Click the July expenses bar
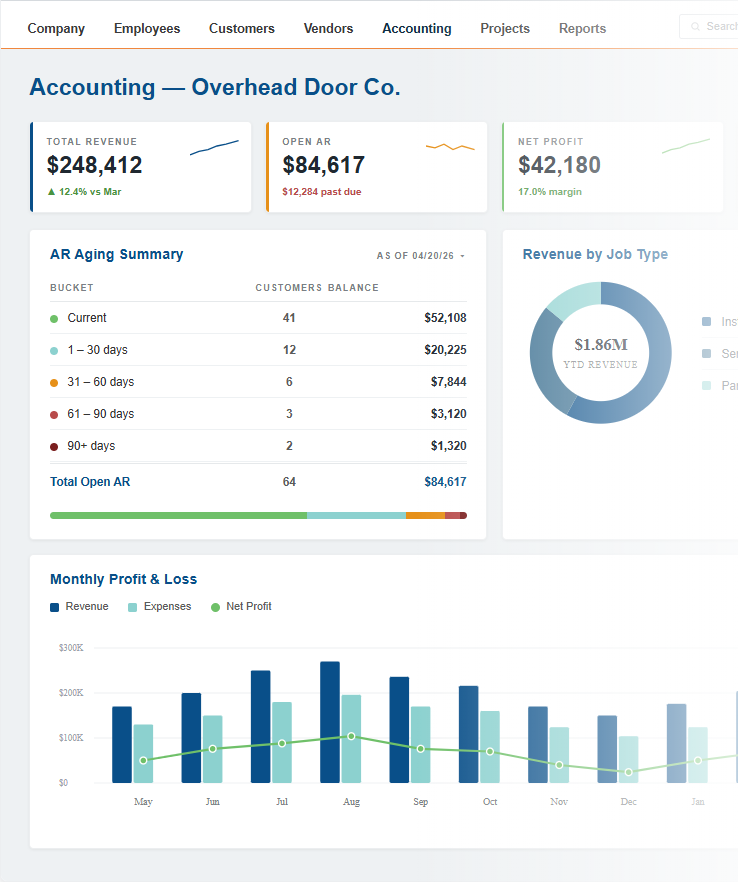This screenshot has height=882, width=738. [x=282, y=742]
